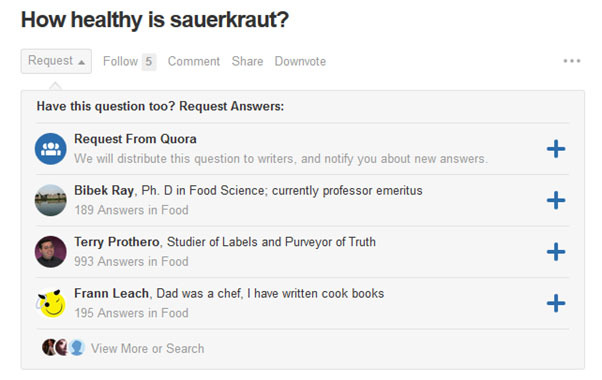Add Terry Prothero using the plus icon

coord(556,252)
